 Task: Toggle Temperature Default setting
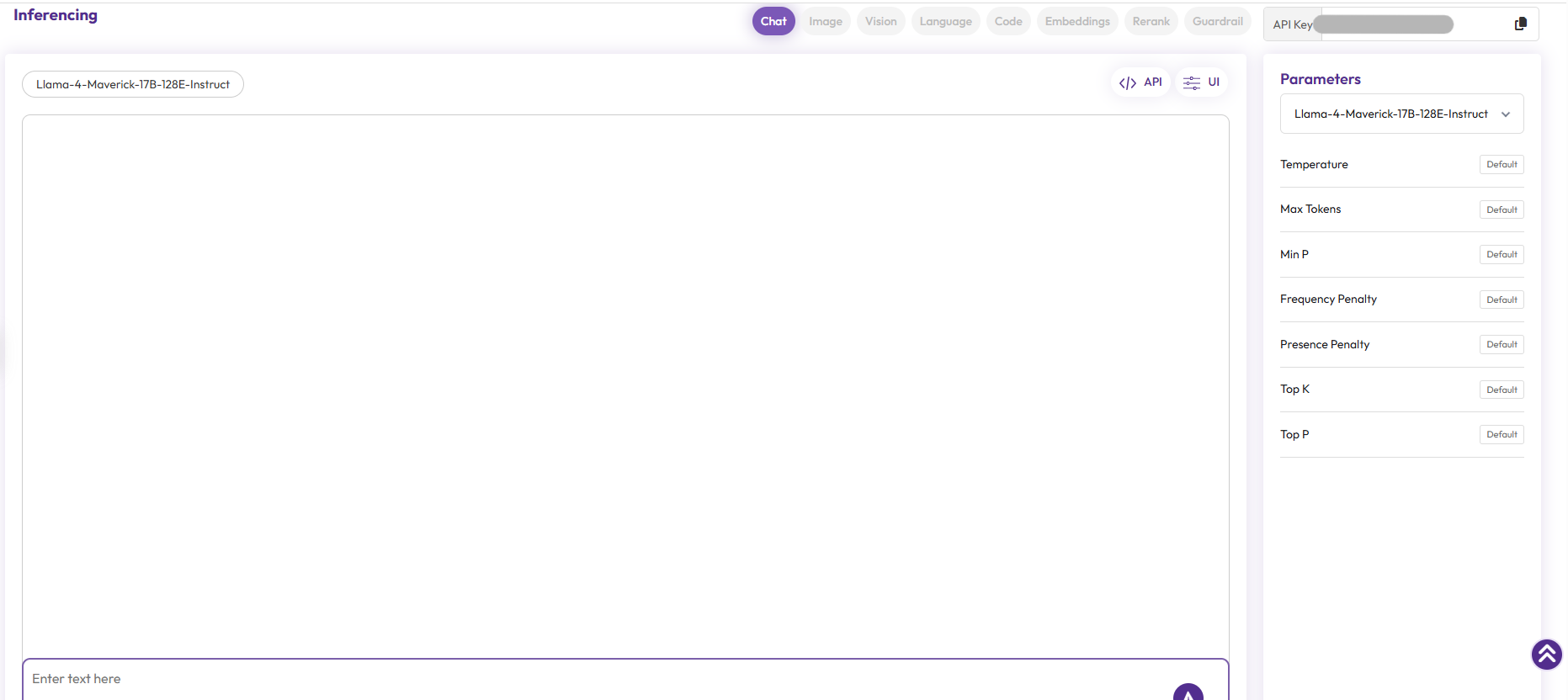coord(1501,165)
